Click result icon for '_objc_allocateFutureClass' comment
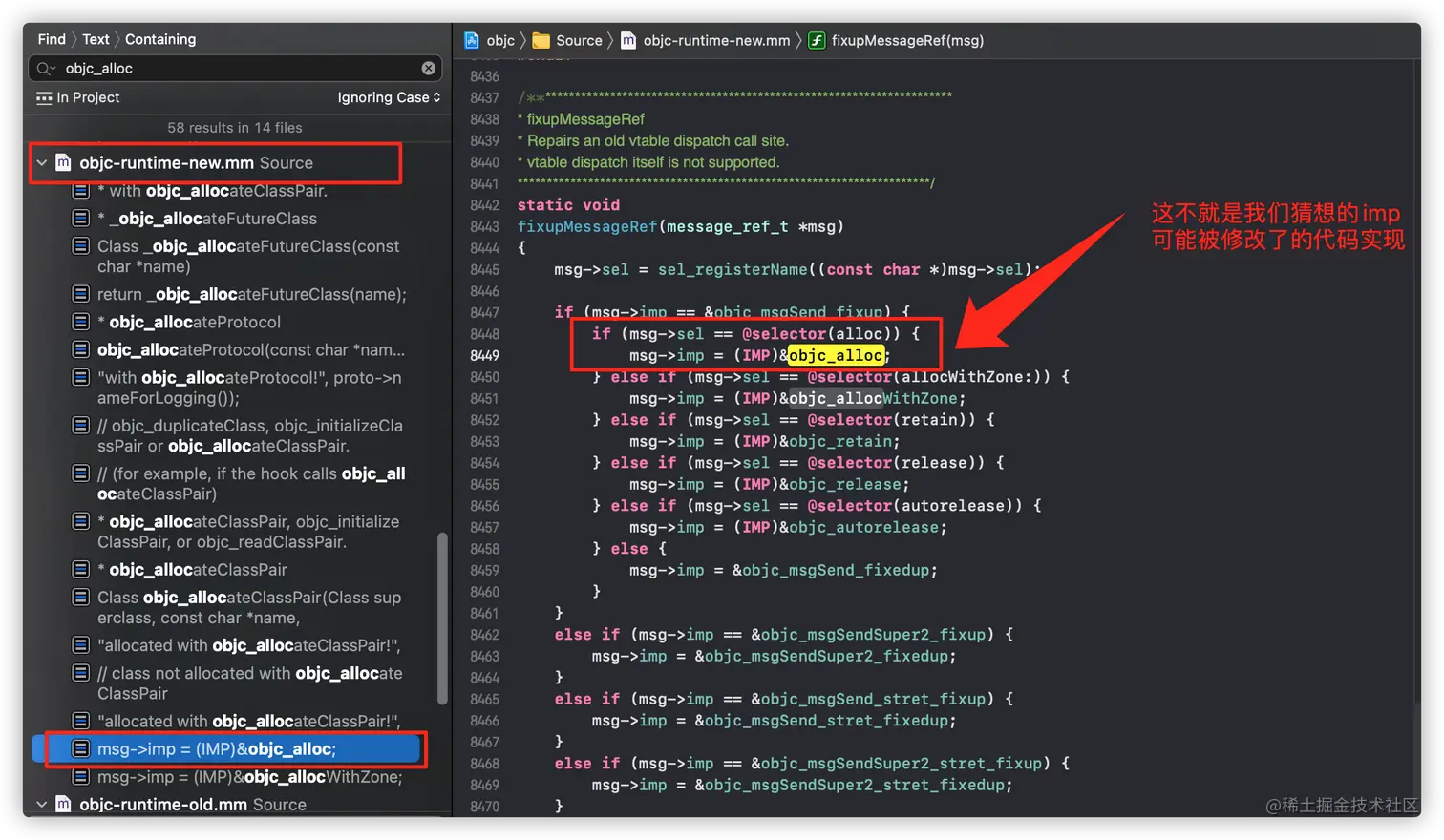This screenshot has height=840, width=1444. (81, 219)
